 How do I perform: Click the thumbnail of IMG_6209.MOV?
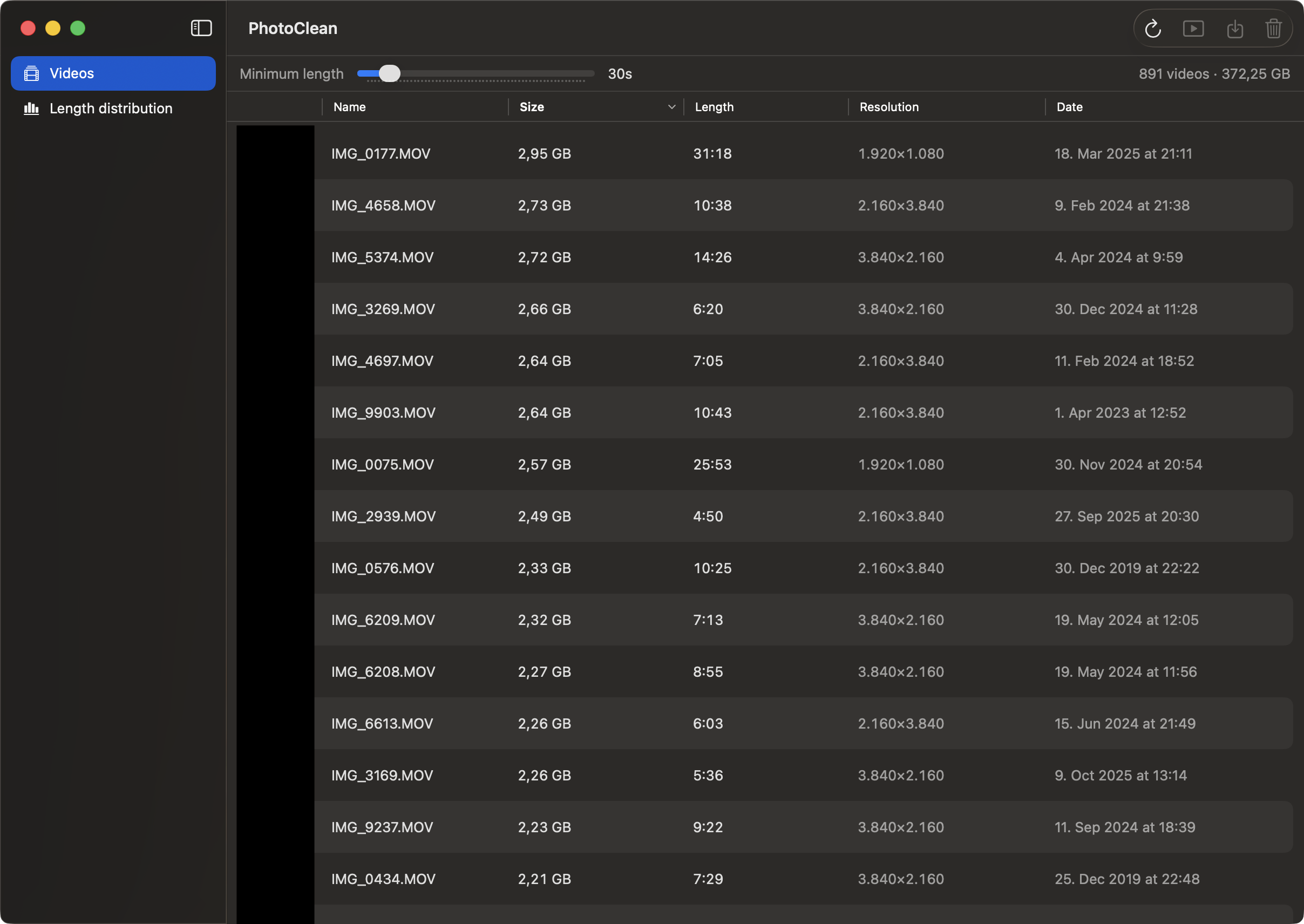[275, 620]
